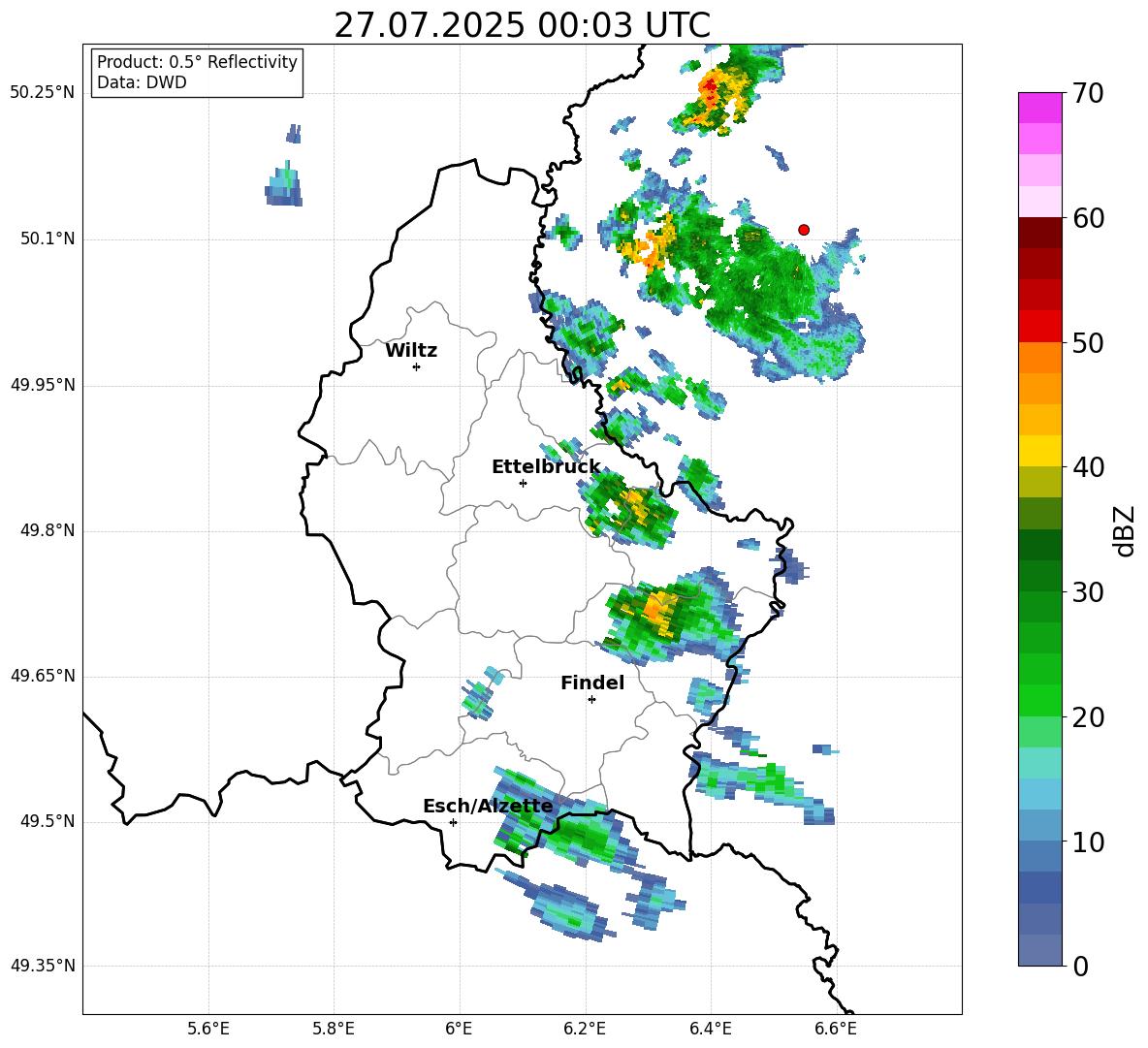Click the Ettelbruck station cross marker
Image resolution: width=1148 pixels, height=1048 pixels.
coord(523,483)
